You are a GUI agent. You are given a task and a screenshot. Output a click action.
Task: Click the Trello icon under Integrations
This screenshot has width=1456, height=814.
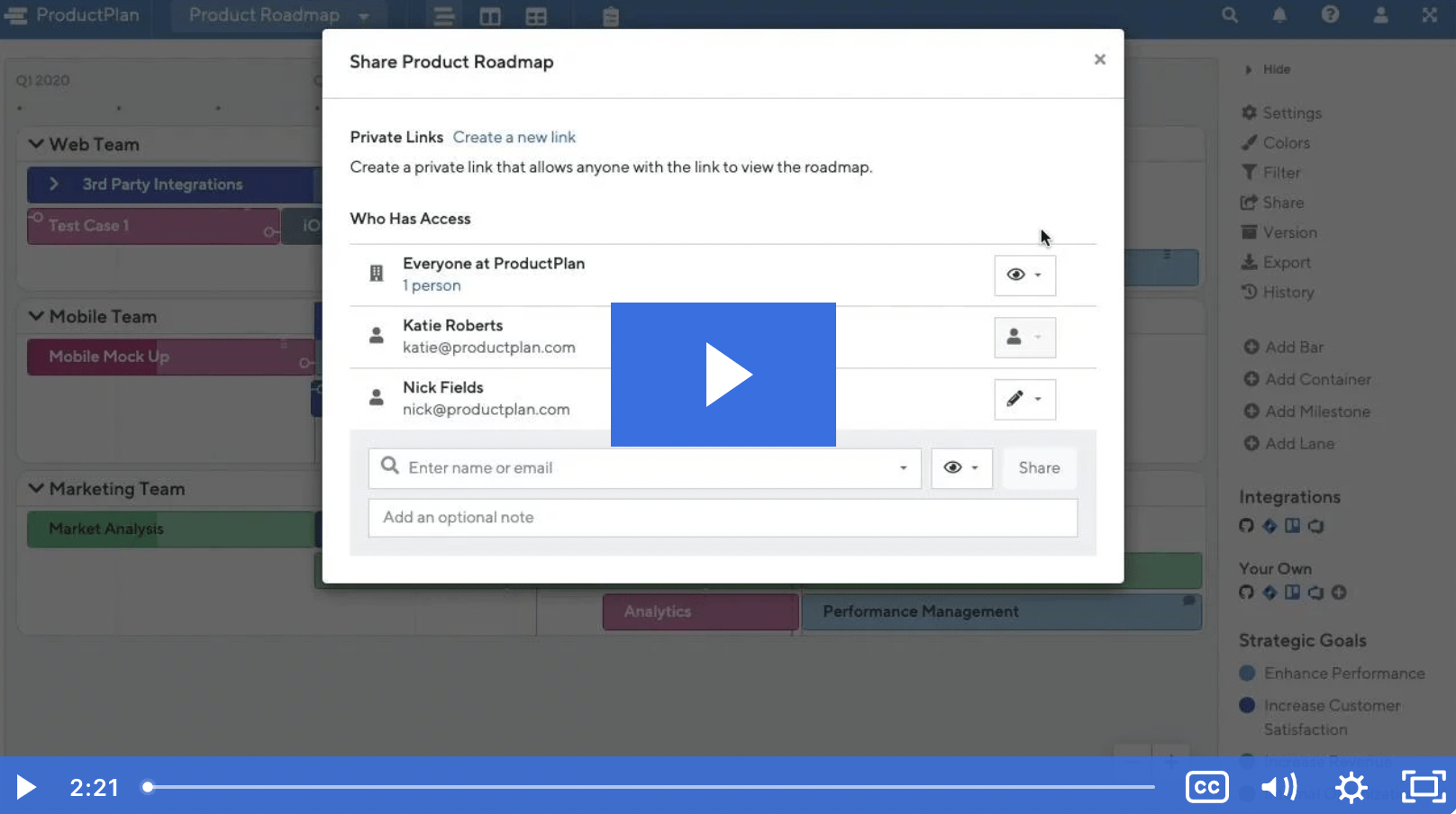(1292, 526)
